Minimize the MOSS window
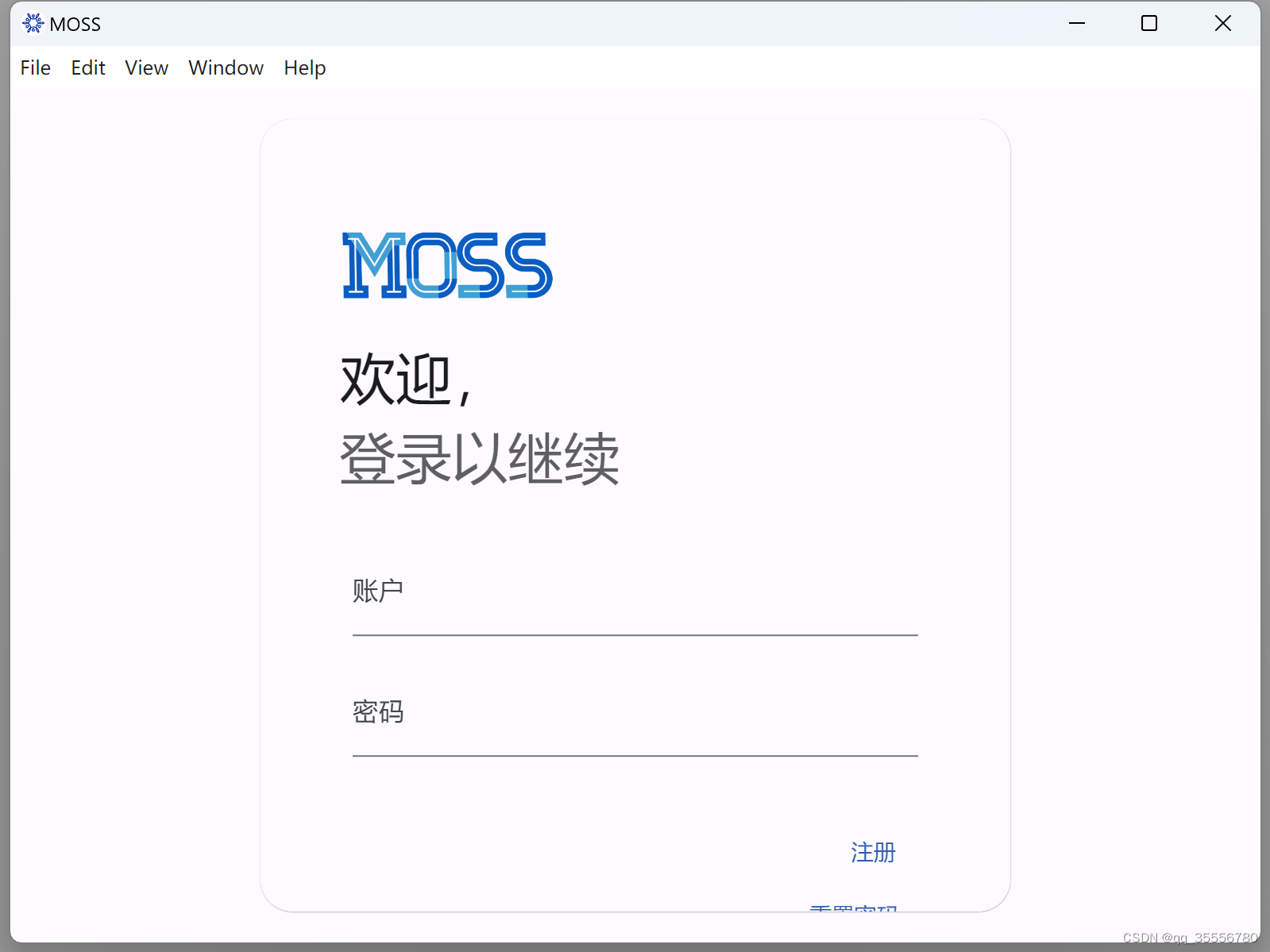 click(x=1076, y=24)
